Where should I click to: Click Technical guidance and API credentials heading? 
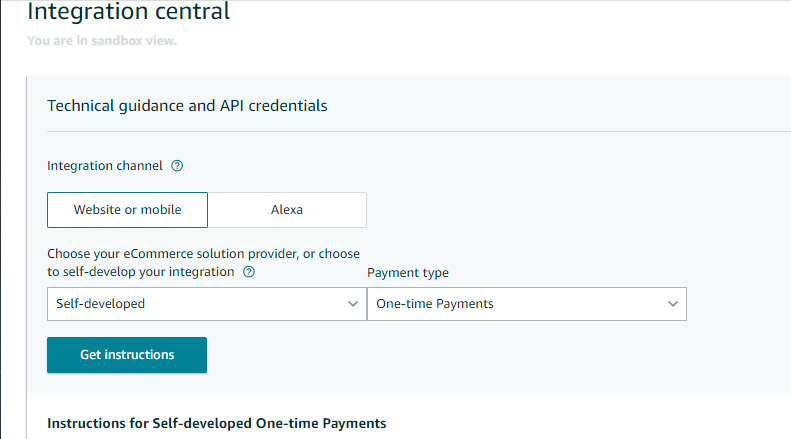[x=187, y=105]
